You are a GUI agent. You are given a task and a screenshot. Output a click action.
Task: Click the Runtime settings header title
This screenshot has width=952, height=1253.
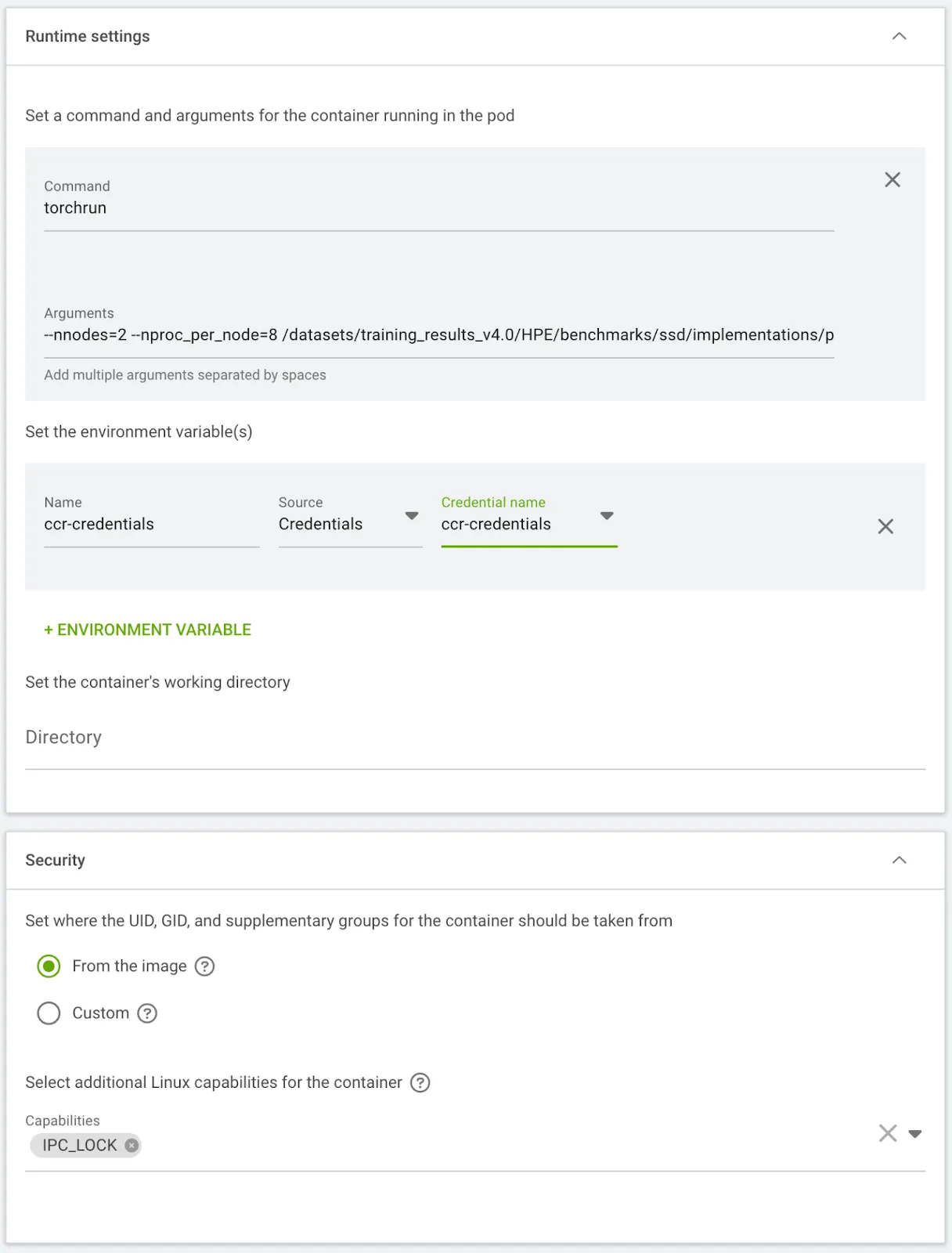click(88, 36)
